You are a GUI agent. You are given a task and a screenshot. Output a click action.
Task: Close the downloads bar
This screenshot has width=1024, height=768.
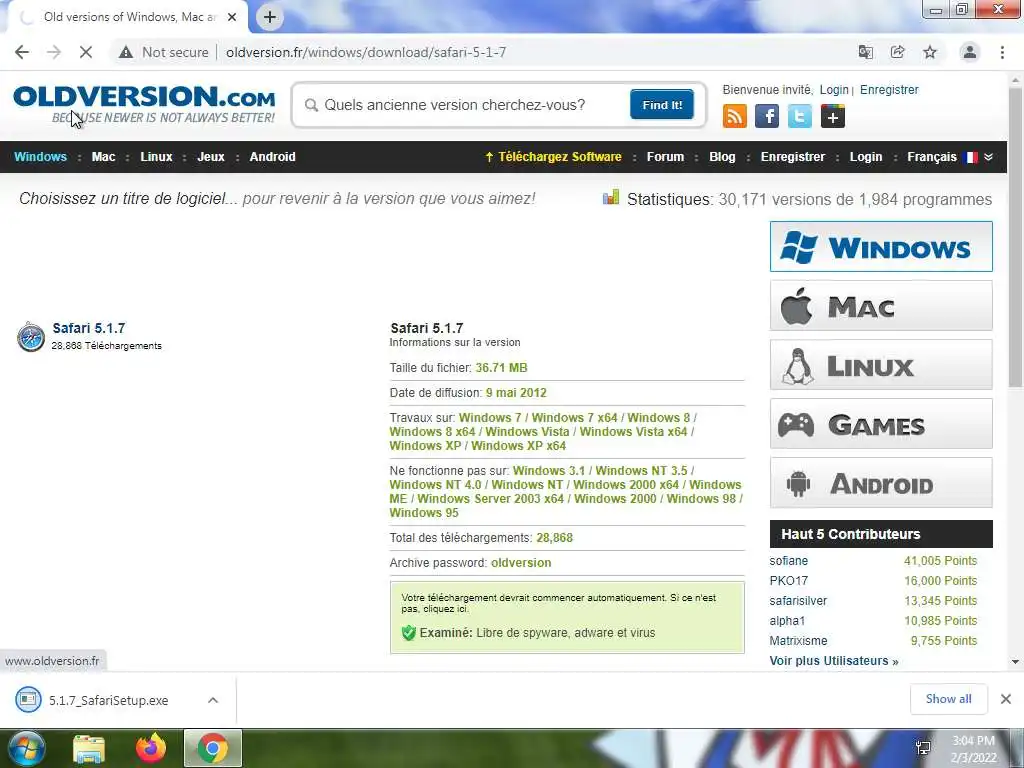(x=1006, y=699)
